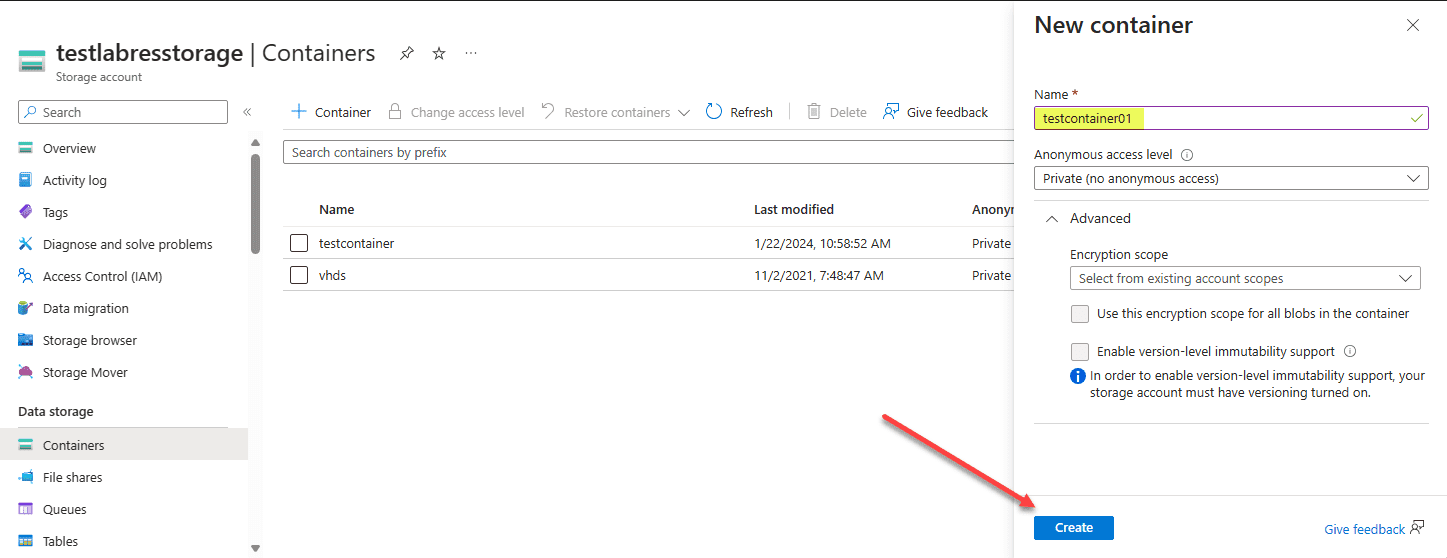Click the lock icon for Change access level
This screenshot has height=558, width=1447.
click(x=395, y=112)
